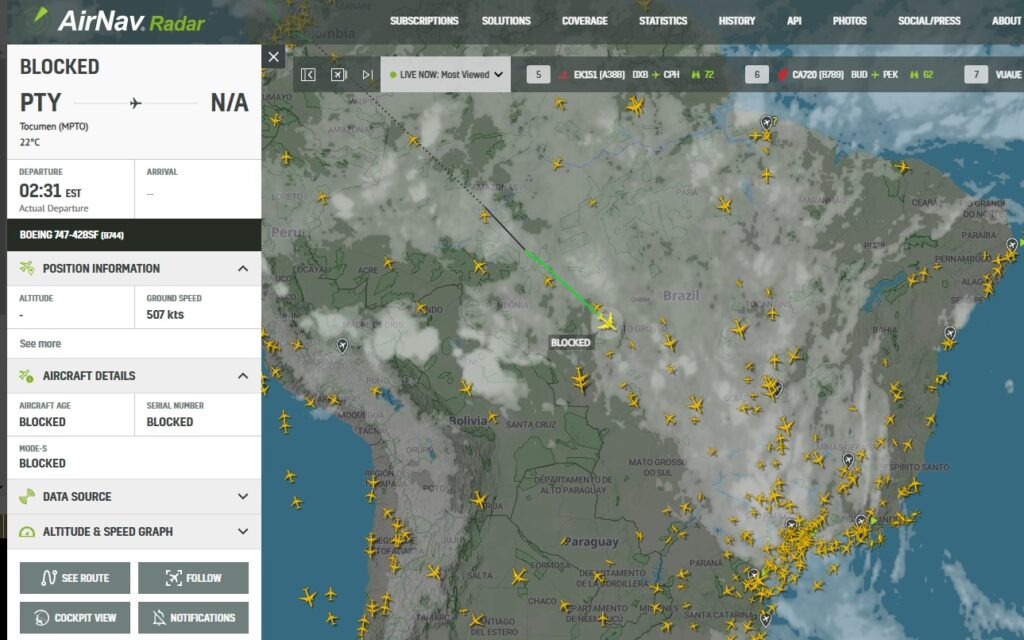Click the CA720 flight red aircraft icon

tap(782, 74)
